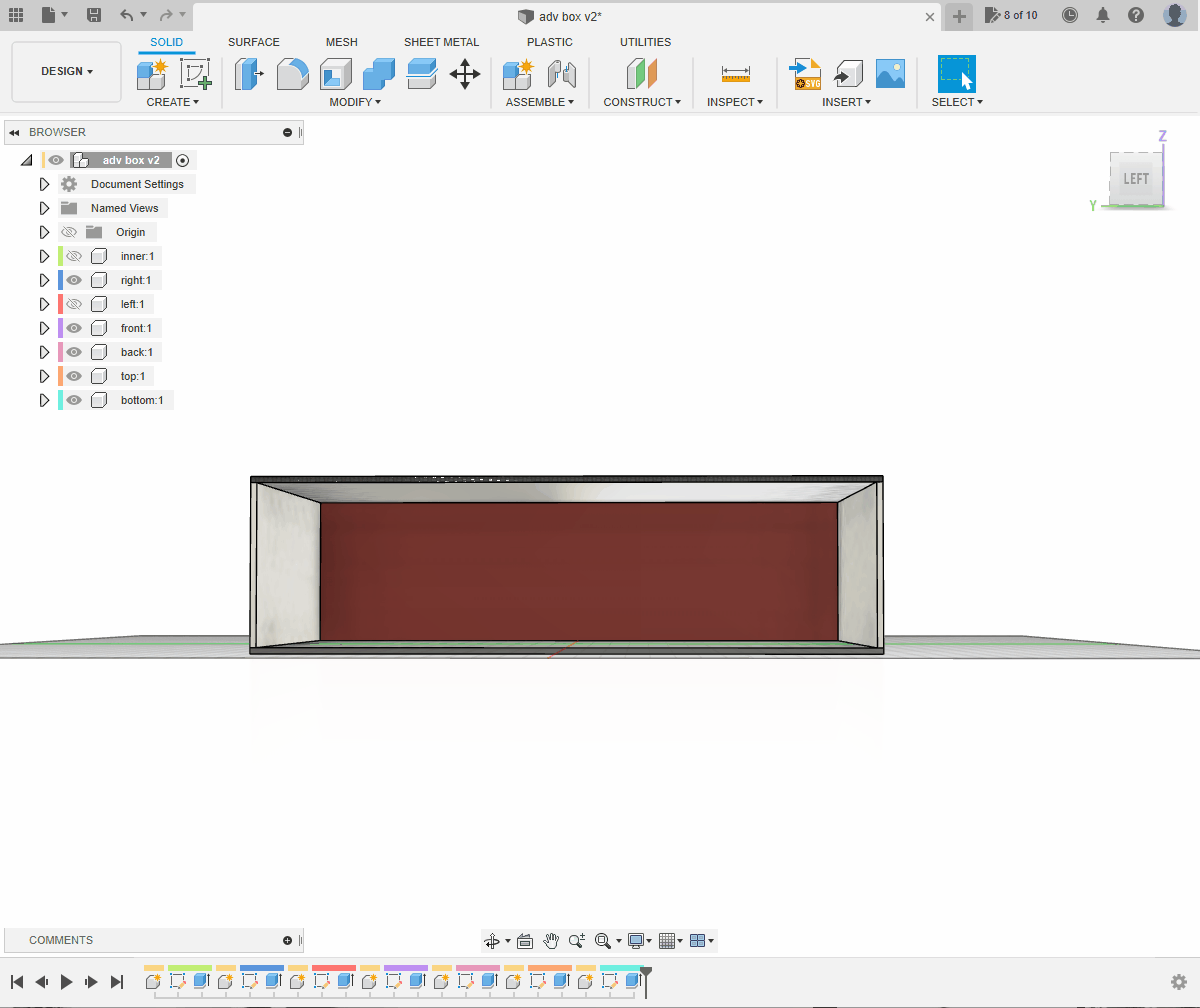1200x1008 pixels.
Task: Open the DESIGN workspace dropdown
Action: tap(67, 72)
